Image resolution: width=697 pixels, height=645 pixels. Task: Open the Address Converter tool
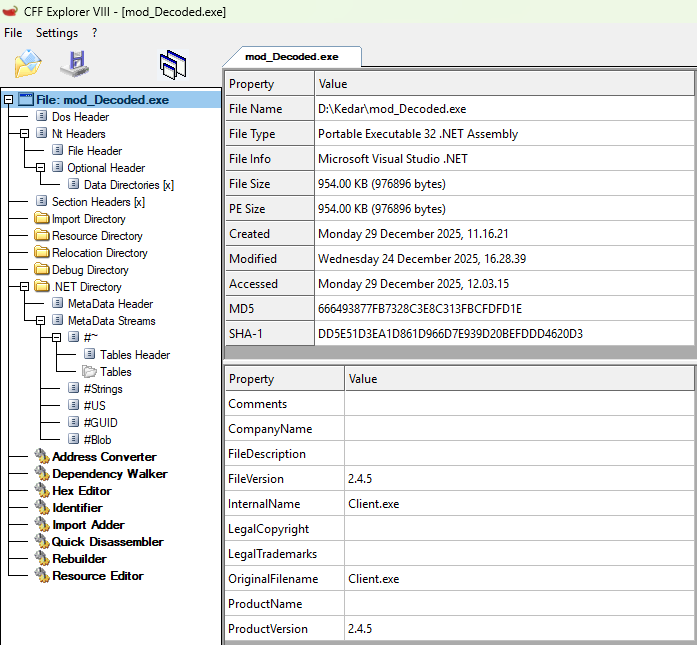104,457
